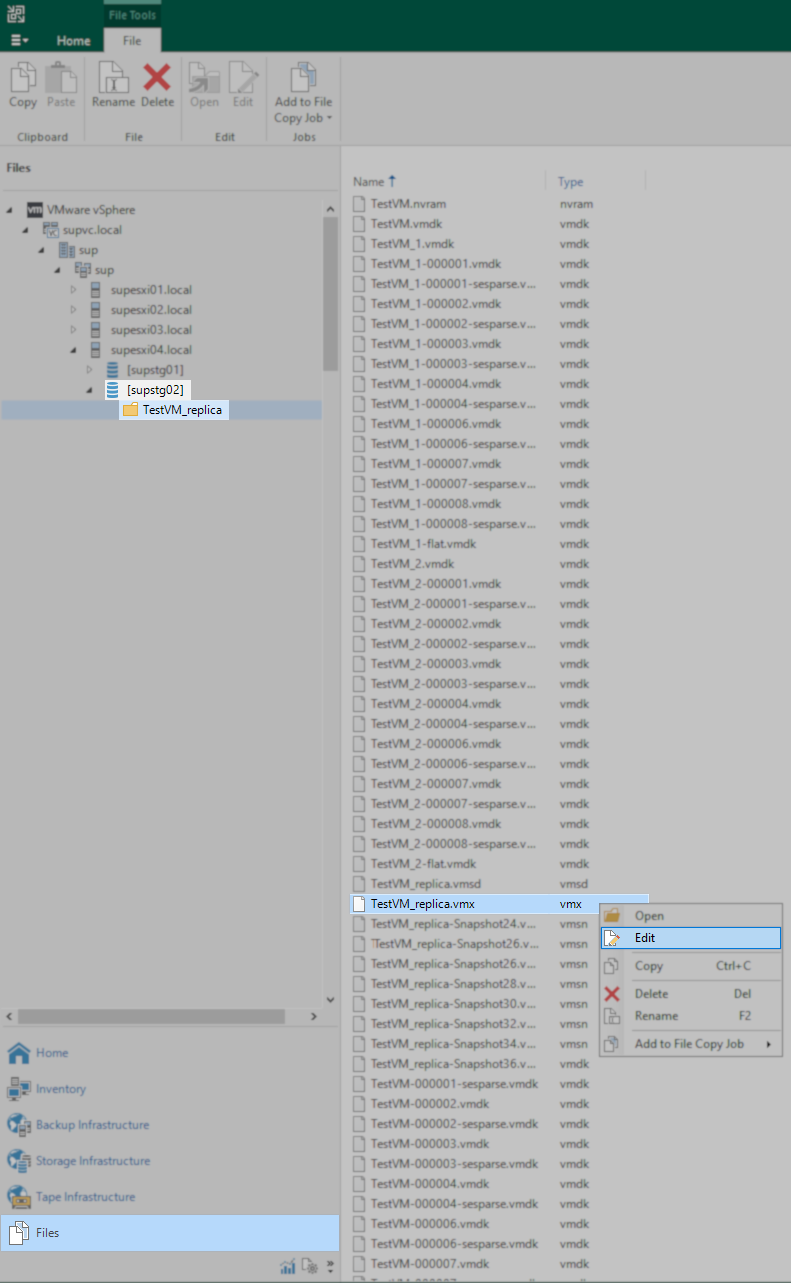Screen dimensions: 791x1283
Task: Select the supesxi02.local host
Action: (x=151, y=310)
